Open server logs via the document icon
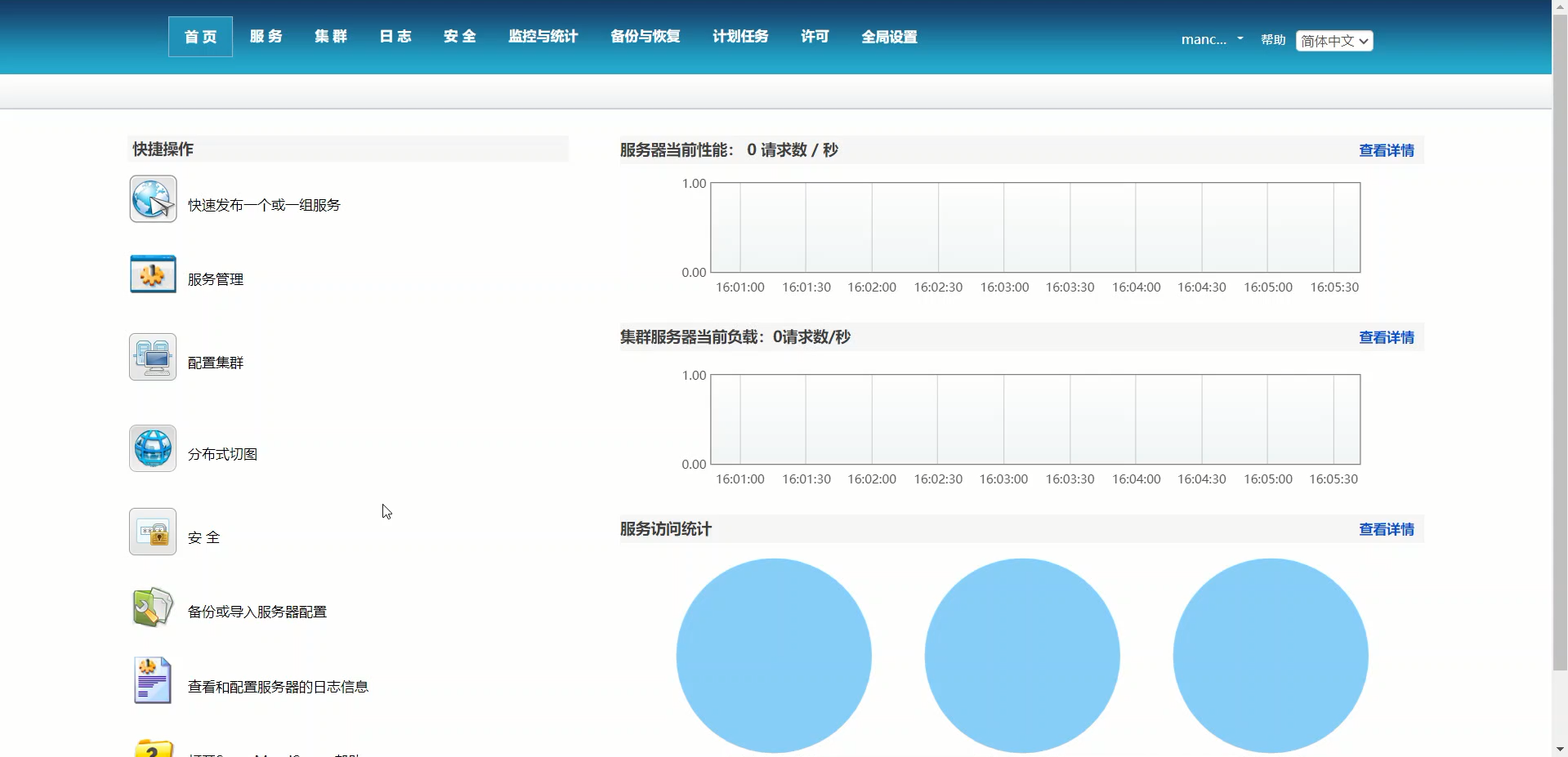 tap(152, 679)
